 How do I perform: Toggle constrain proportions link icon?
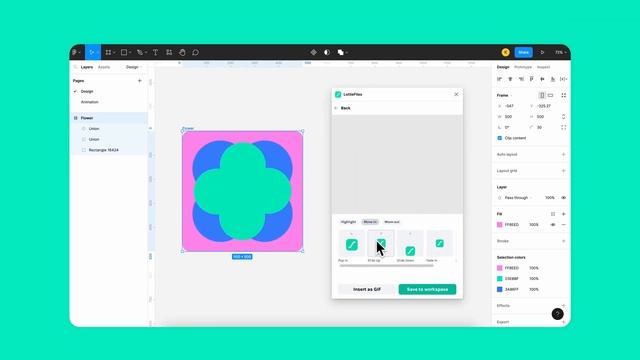tap(564, 117)
